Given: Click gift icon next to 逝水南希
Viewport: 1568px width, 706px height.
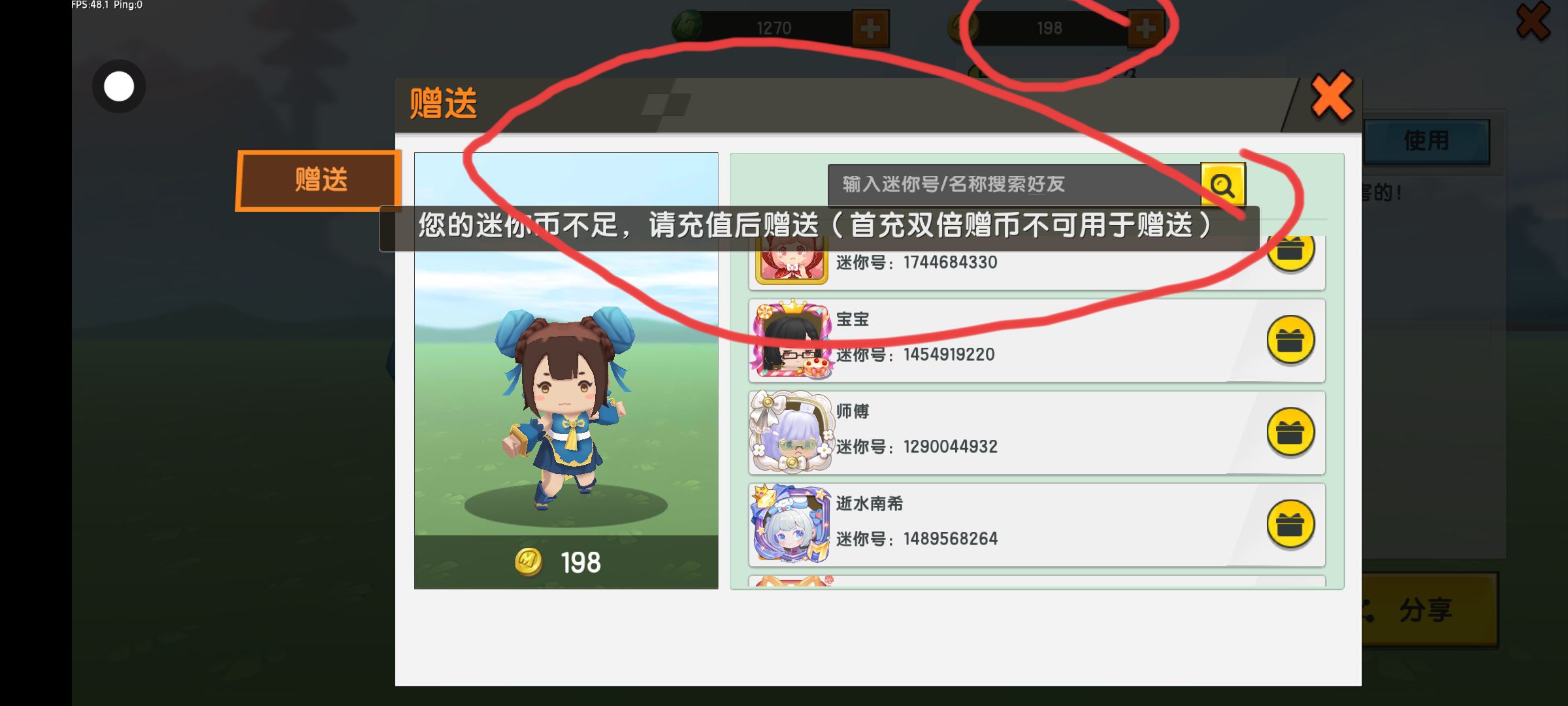Looking at the screenshot, I should (x=1290, y=524).
